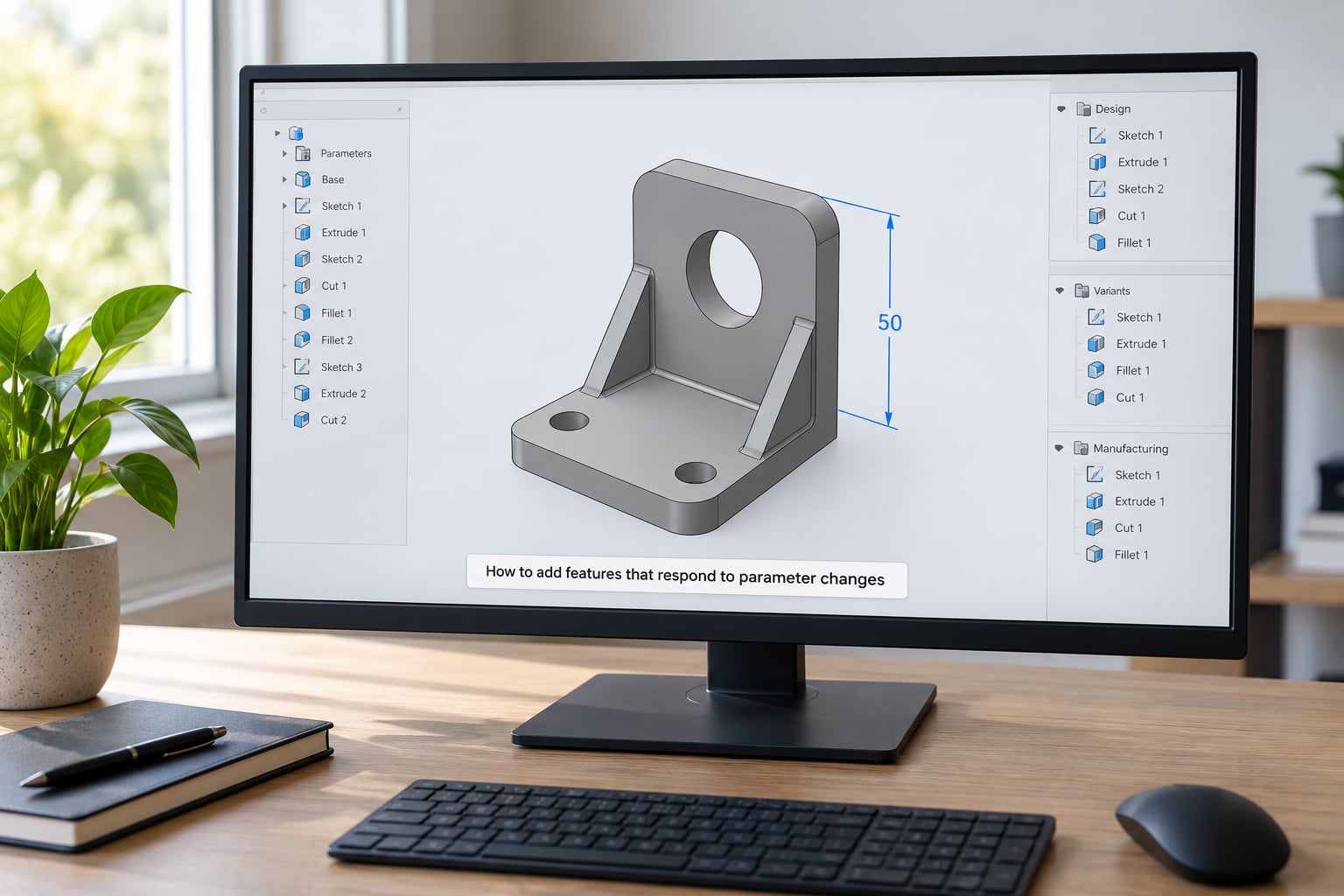Viewport: 1344px width, 896px height.
Task: Expand the Base node
Action: (x=284, y=179)
